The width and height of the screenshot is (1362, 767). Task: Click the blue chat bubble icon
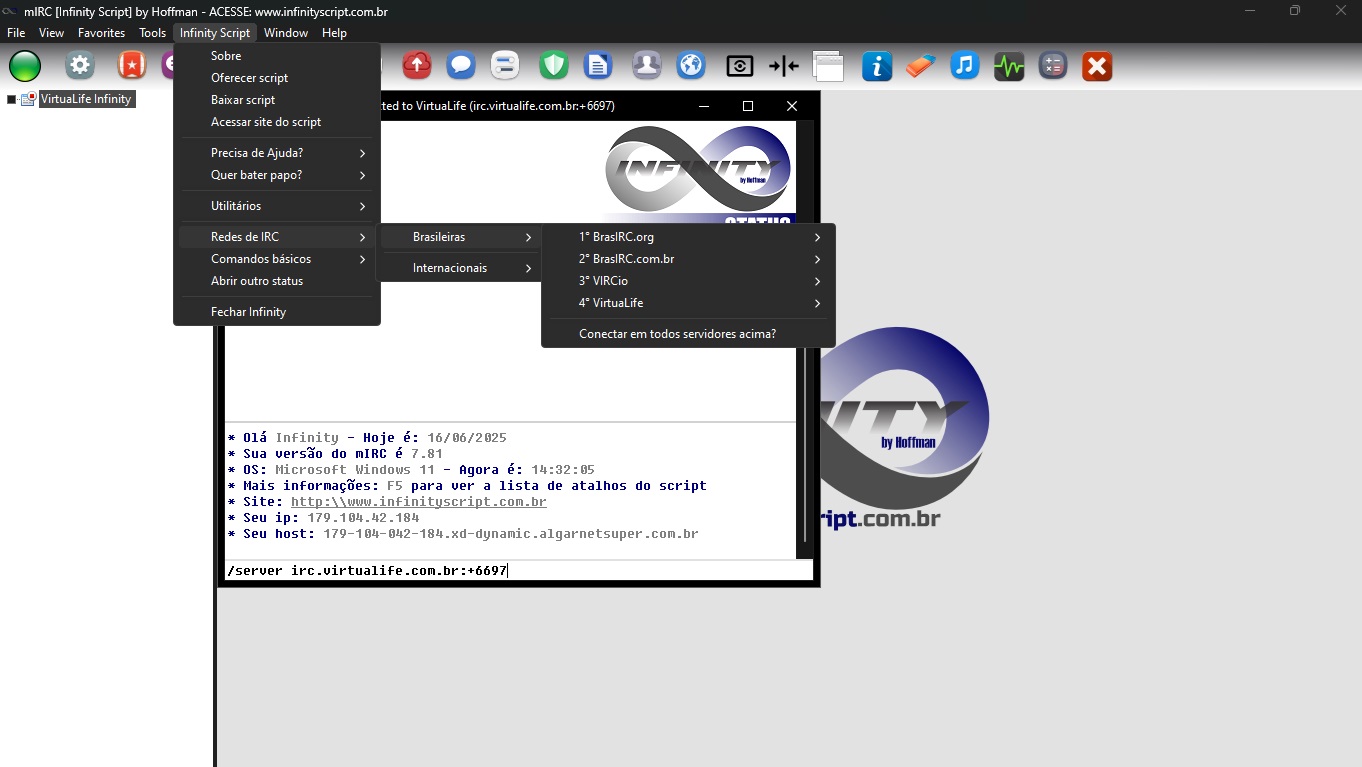tap(460, 66)
